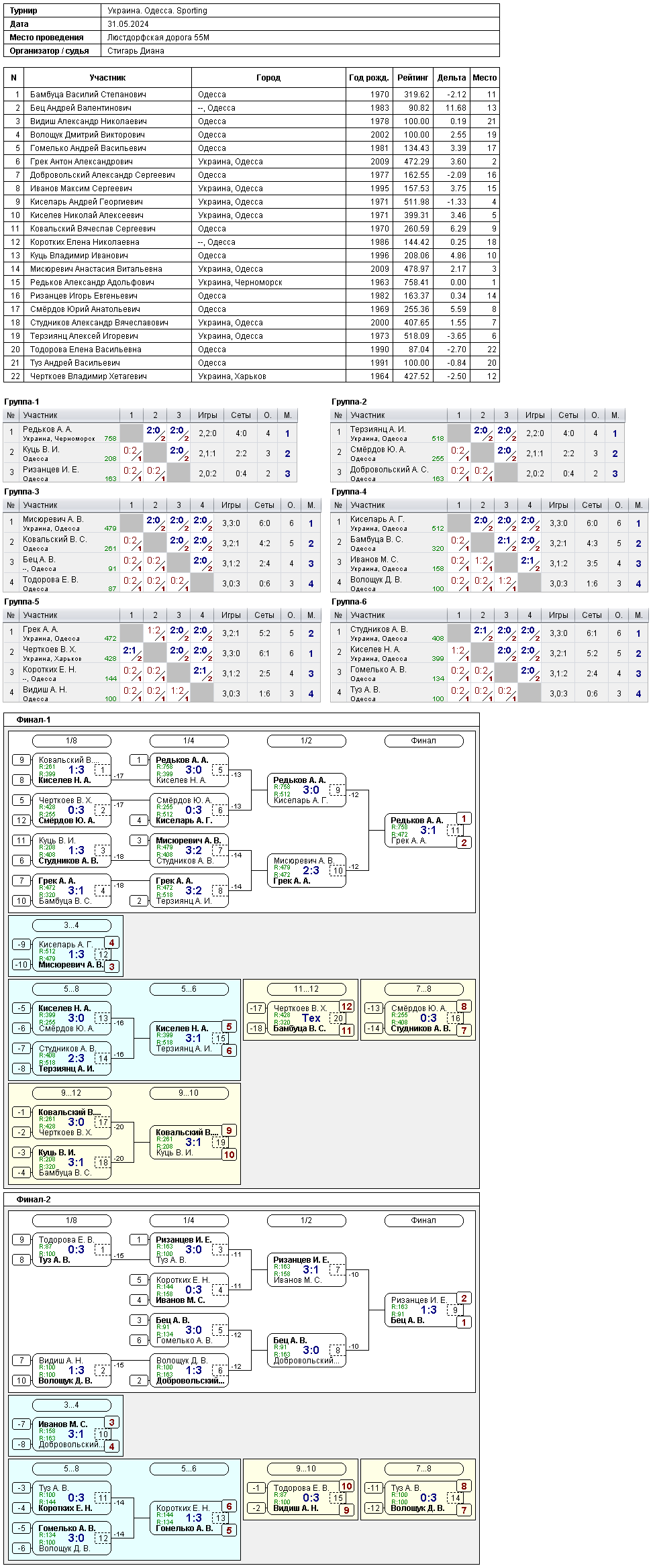
Task: Select participant 'Туз Андрей Васильевич'
Action: click(74, 363)
